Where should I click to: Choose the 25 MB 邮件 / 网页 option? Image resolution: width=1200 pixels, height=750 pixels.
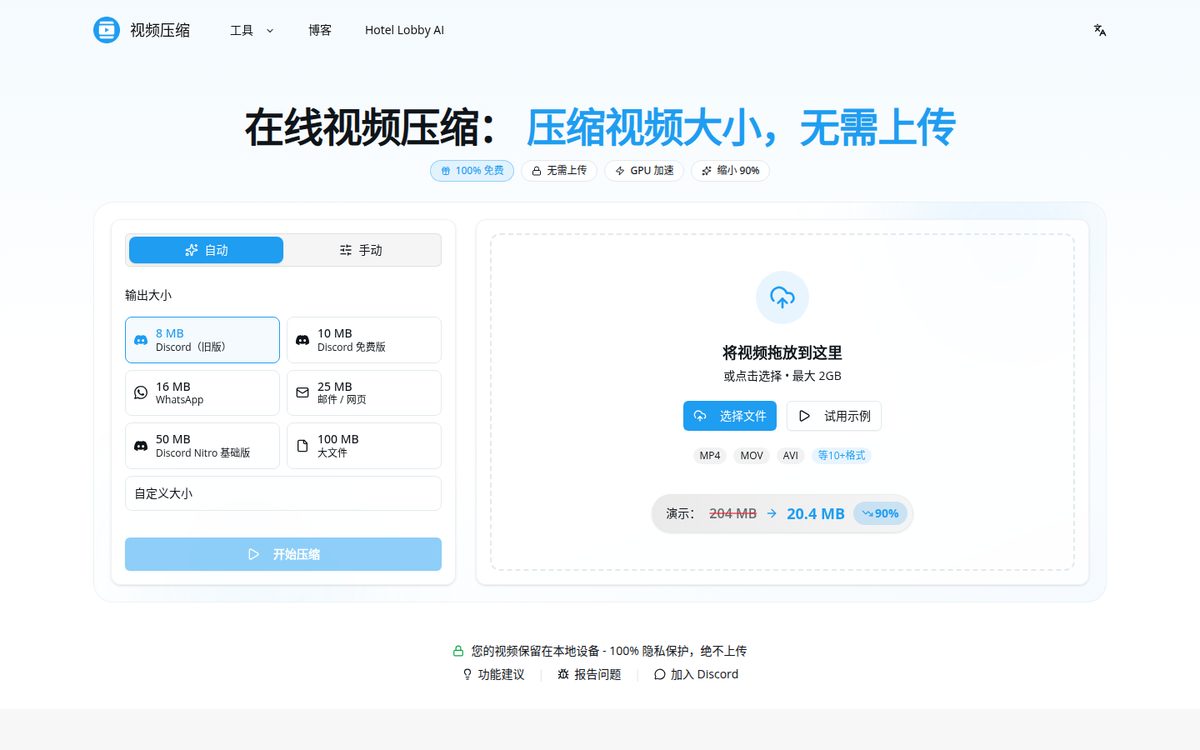point(364,393)
